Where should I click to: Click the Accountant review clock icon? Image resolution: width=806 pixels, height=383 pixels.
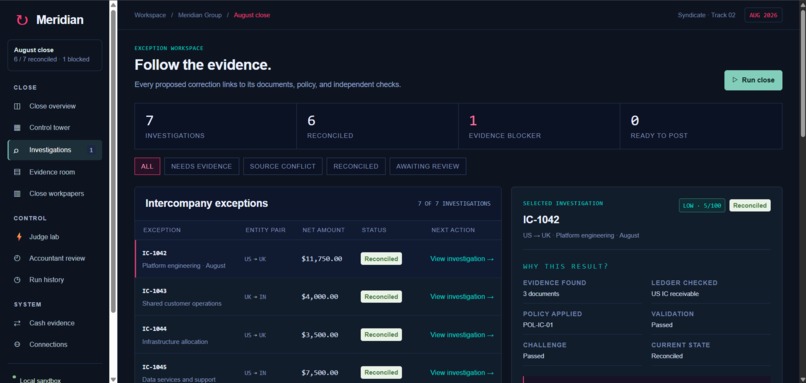17,259
